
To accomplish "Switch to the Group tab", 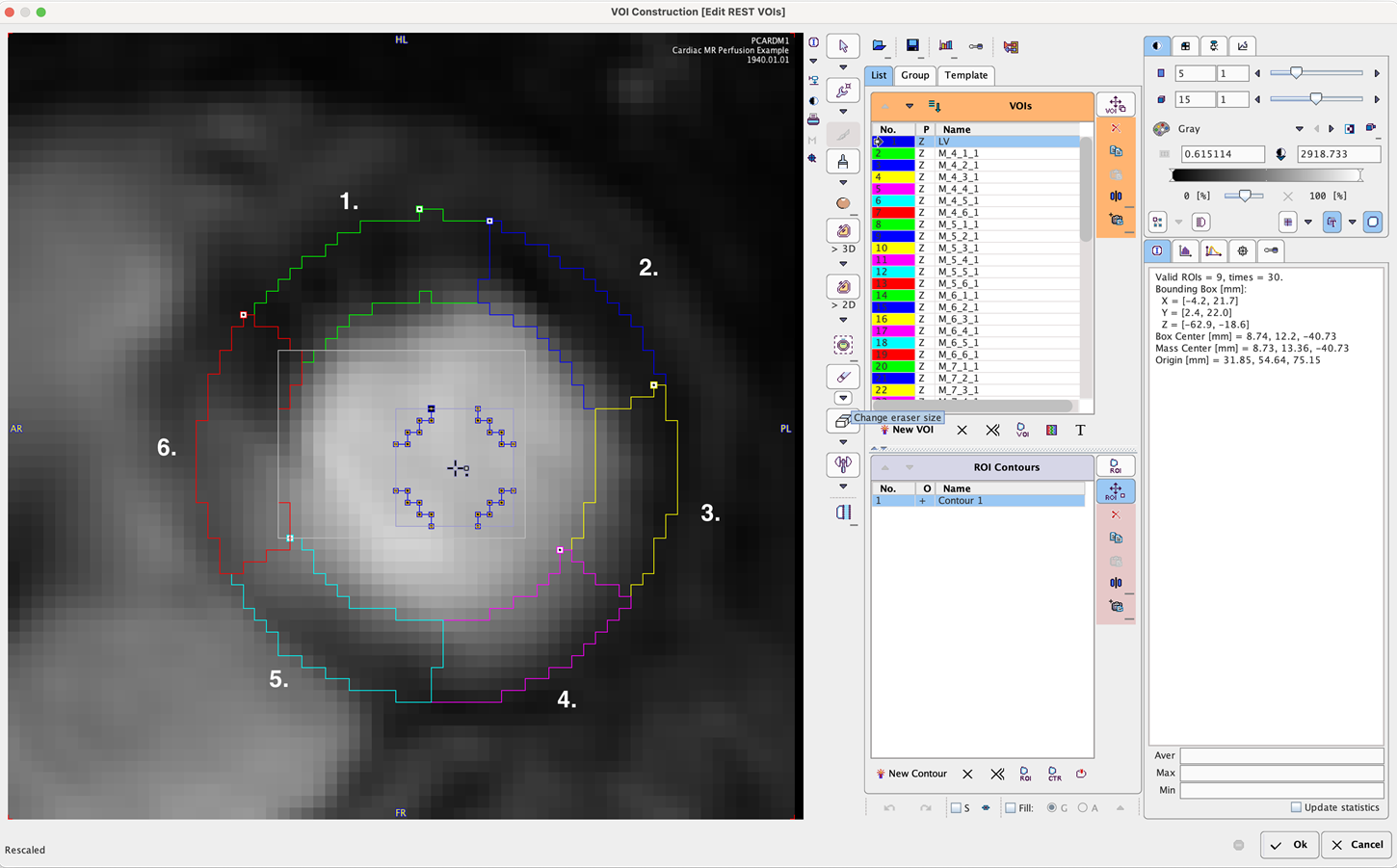I will click(915, 75).
